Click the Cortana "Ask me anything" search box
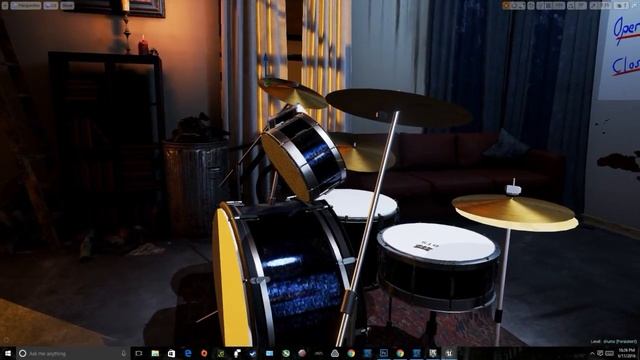640x360 pixels. (73, 353)
